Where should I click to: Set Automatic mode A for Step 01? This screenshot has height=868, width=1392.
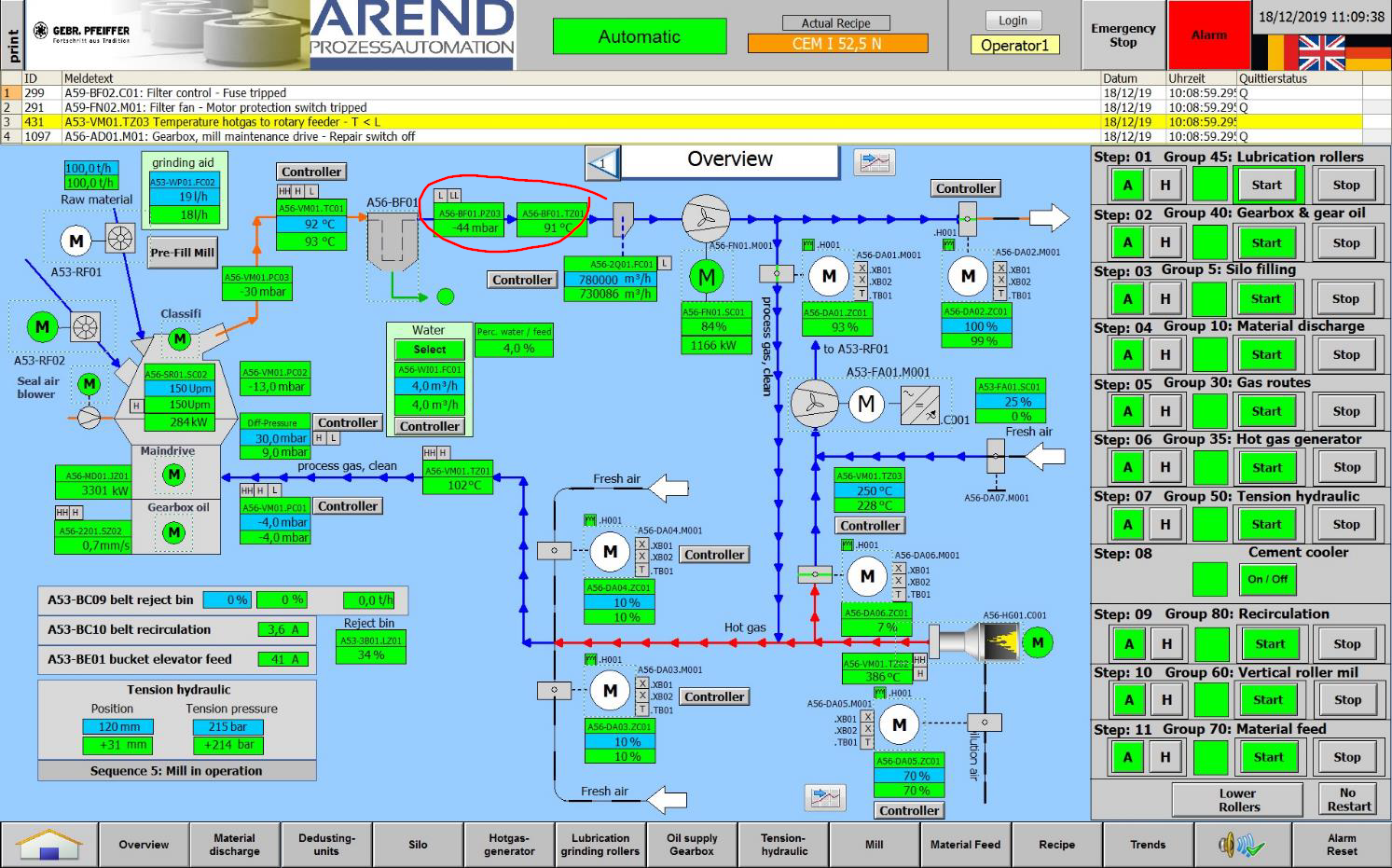[x=1128, y=185]
